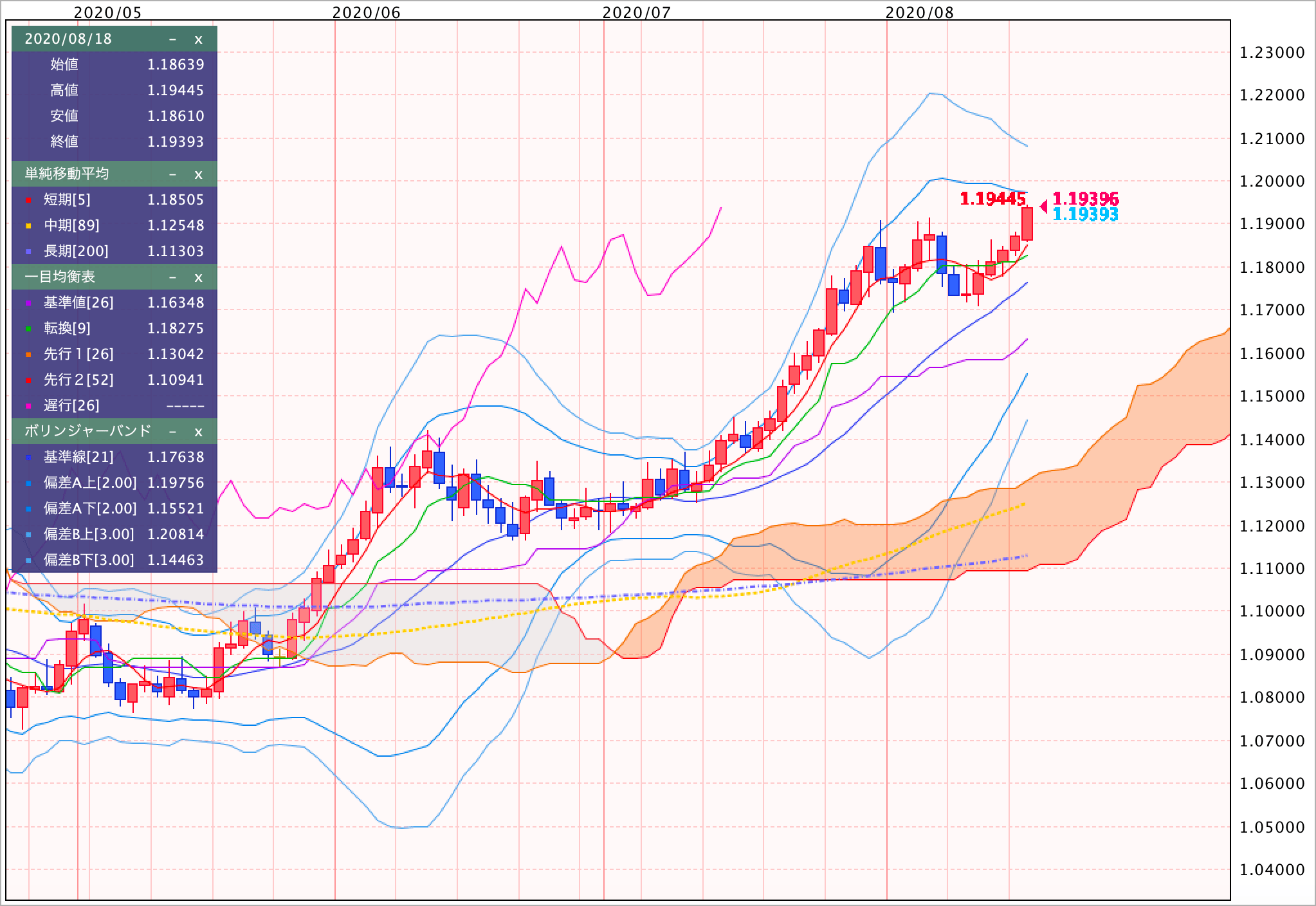Click the purple 基準値[26] color marker
Screen dimensions: 1316x906
coord(28,304)
